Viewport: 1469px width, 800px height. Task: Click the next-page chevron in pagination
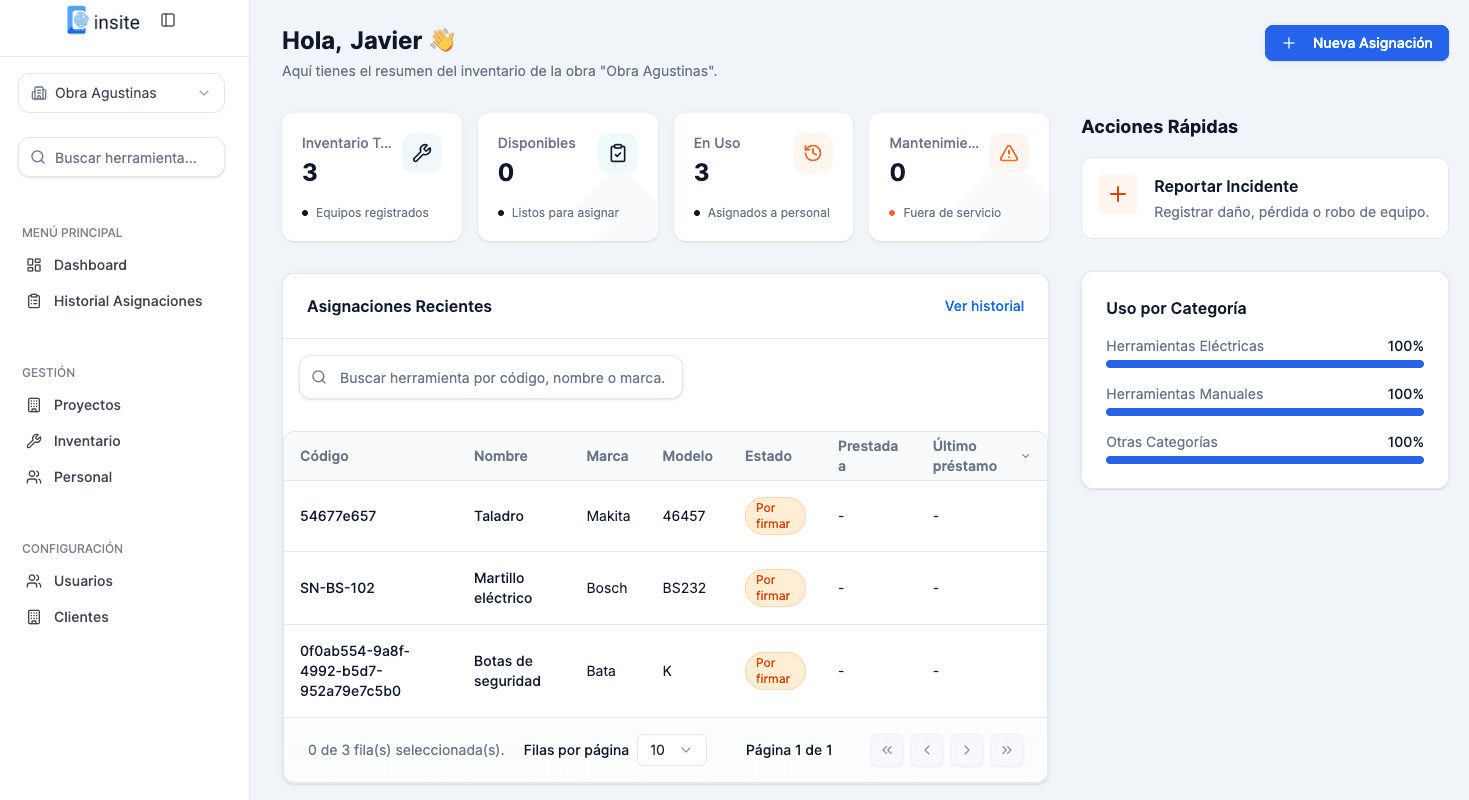coord(967,749)
